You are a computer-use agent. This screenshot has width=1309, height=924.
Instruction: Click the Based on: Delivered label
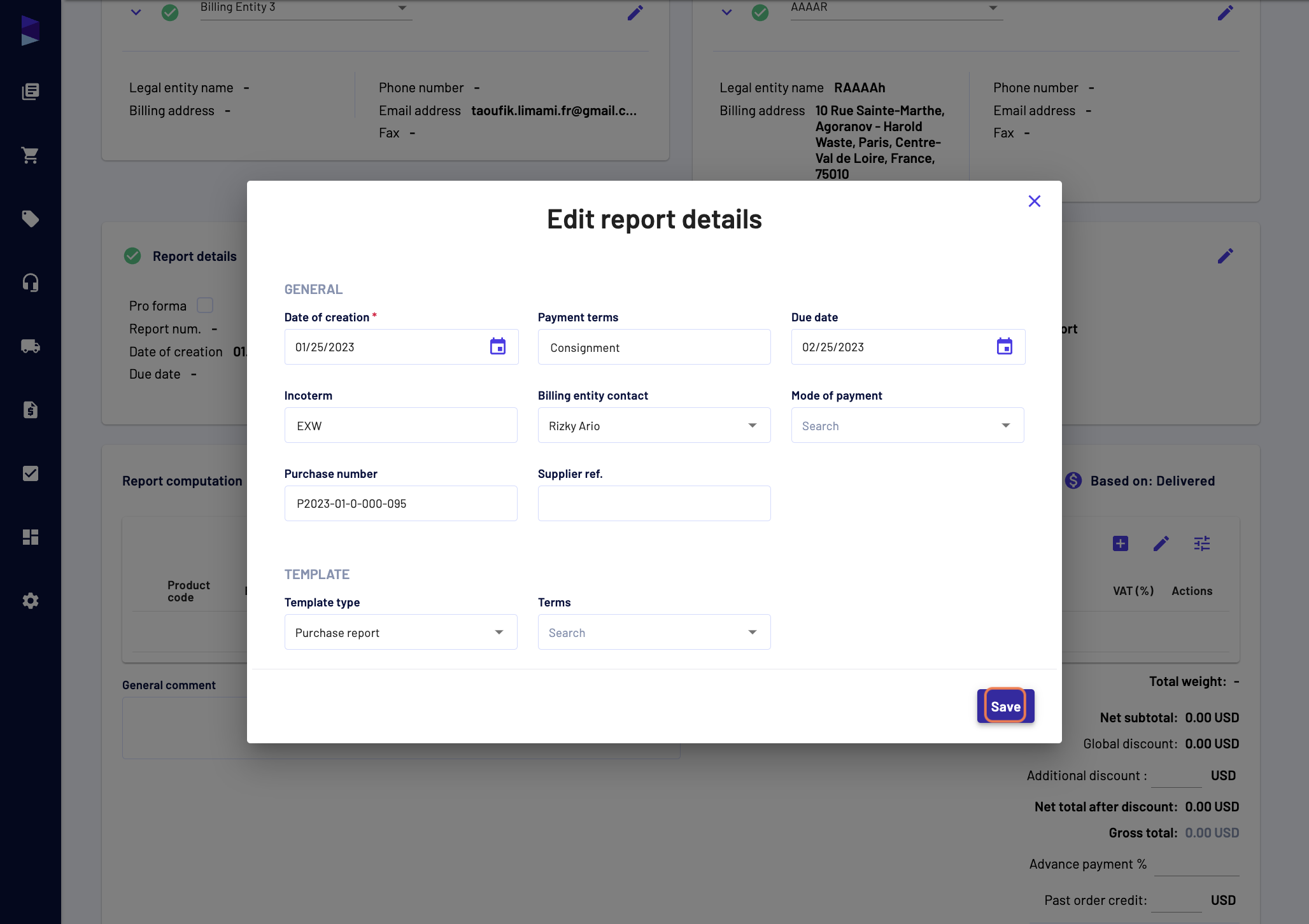(x=1152, y=481)
